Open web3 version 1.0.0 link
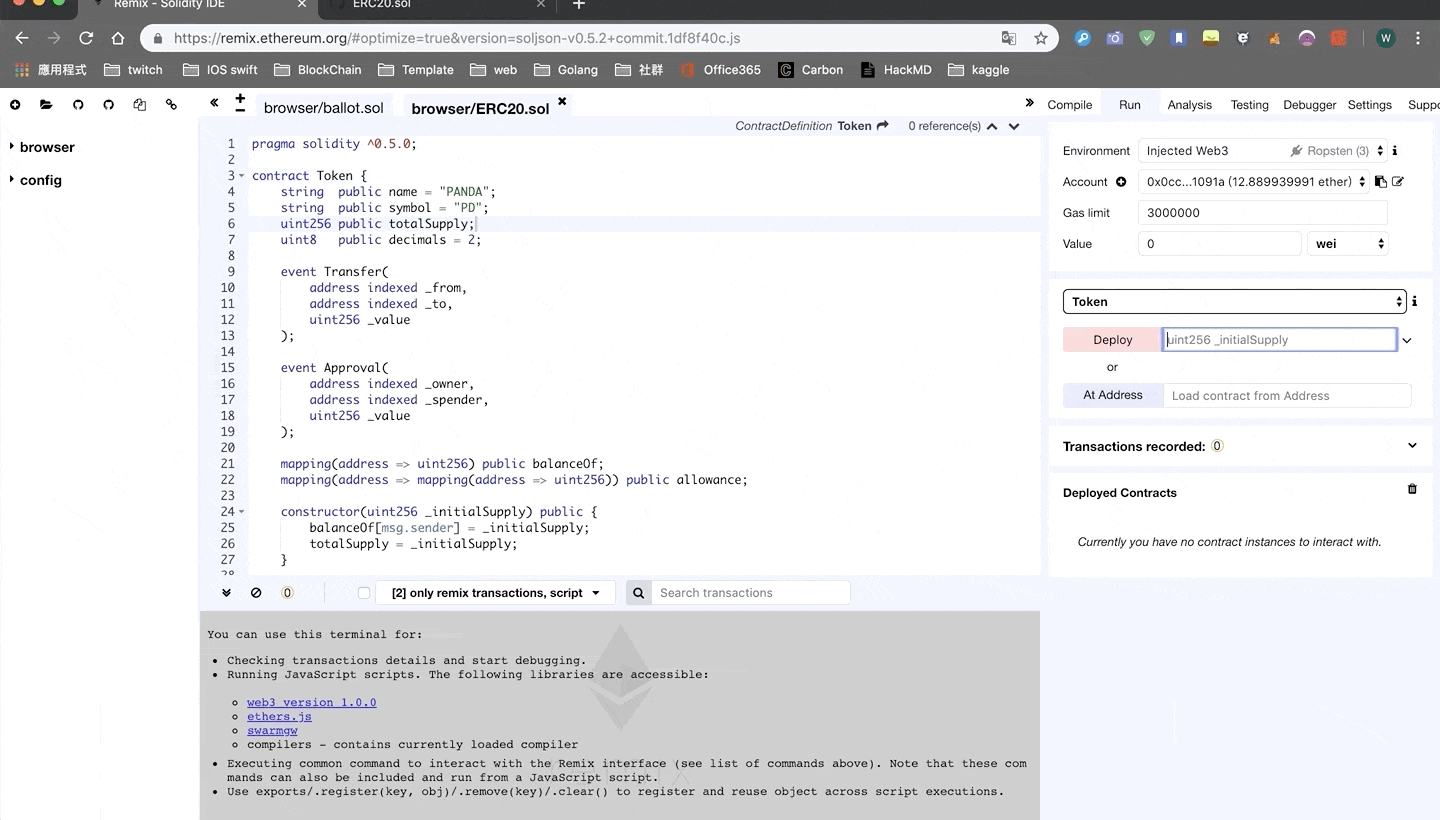 (311, 702)
